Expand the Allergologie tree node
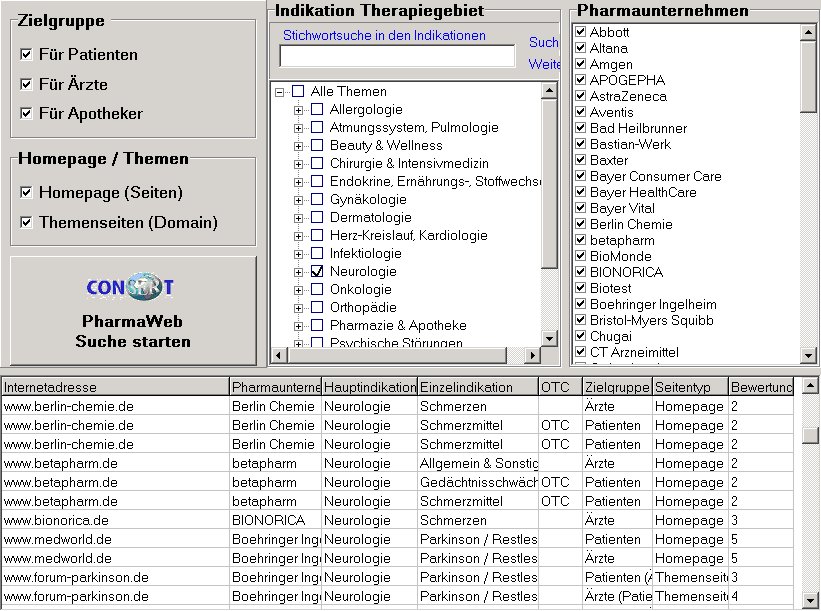This screenshot has height=611, width=821. point(298,110)
